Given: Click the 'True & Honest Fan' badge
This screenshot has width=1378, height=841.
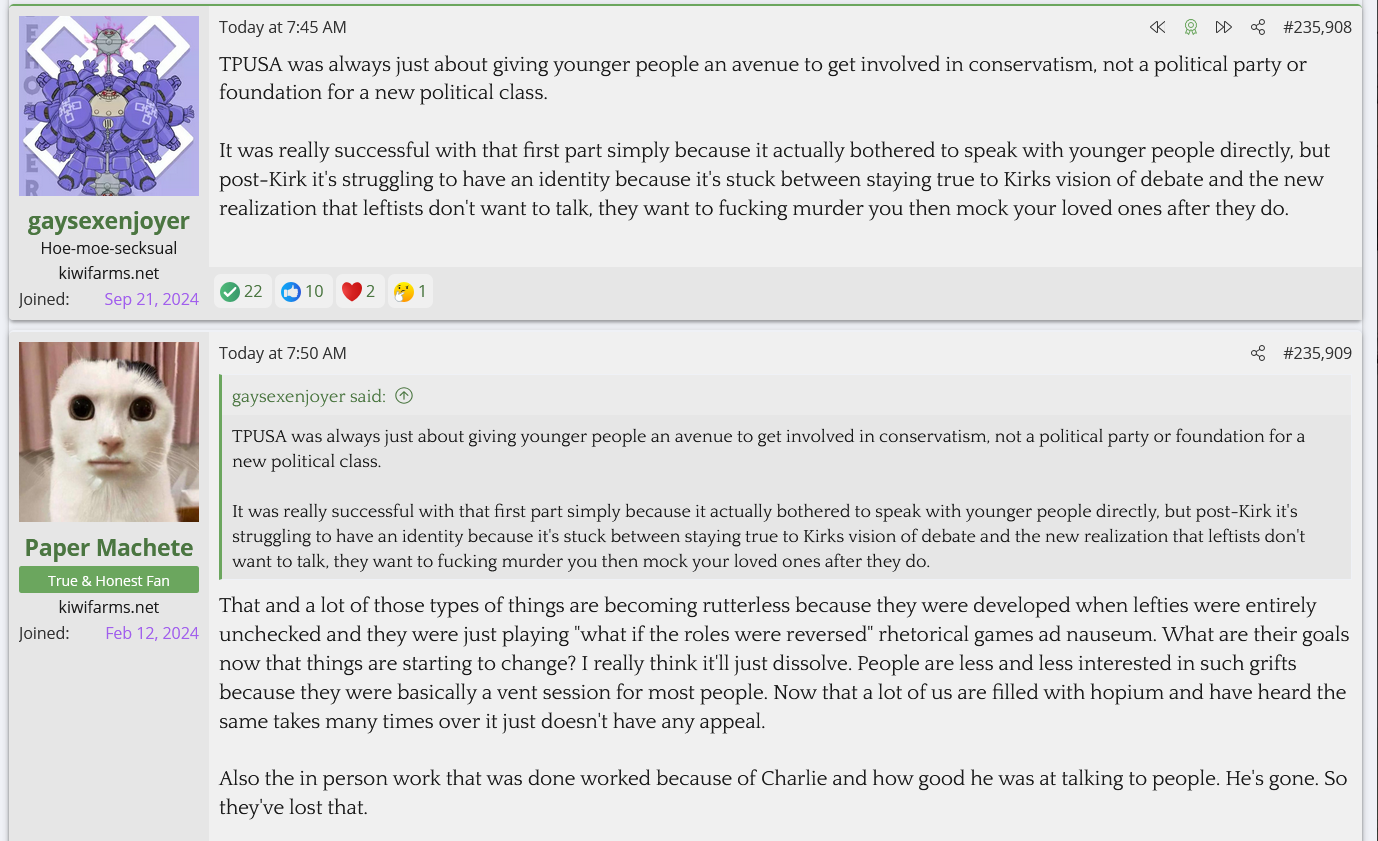Looking at the screenshot, I should pyautogui.click(x=109, y=580).
